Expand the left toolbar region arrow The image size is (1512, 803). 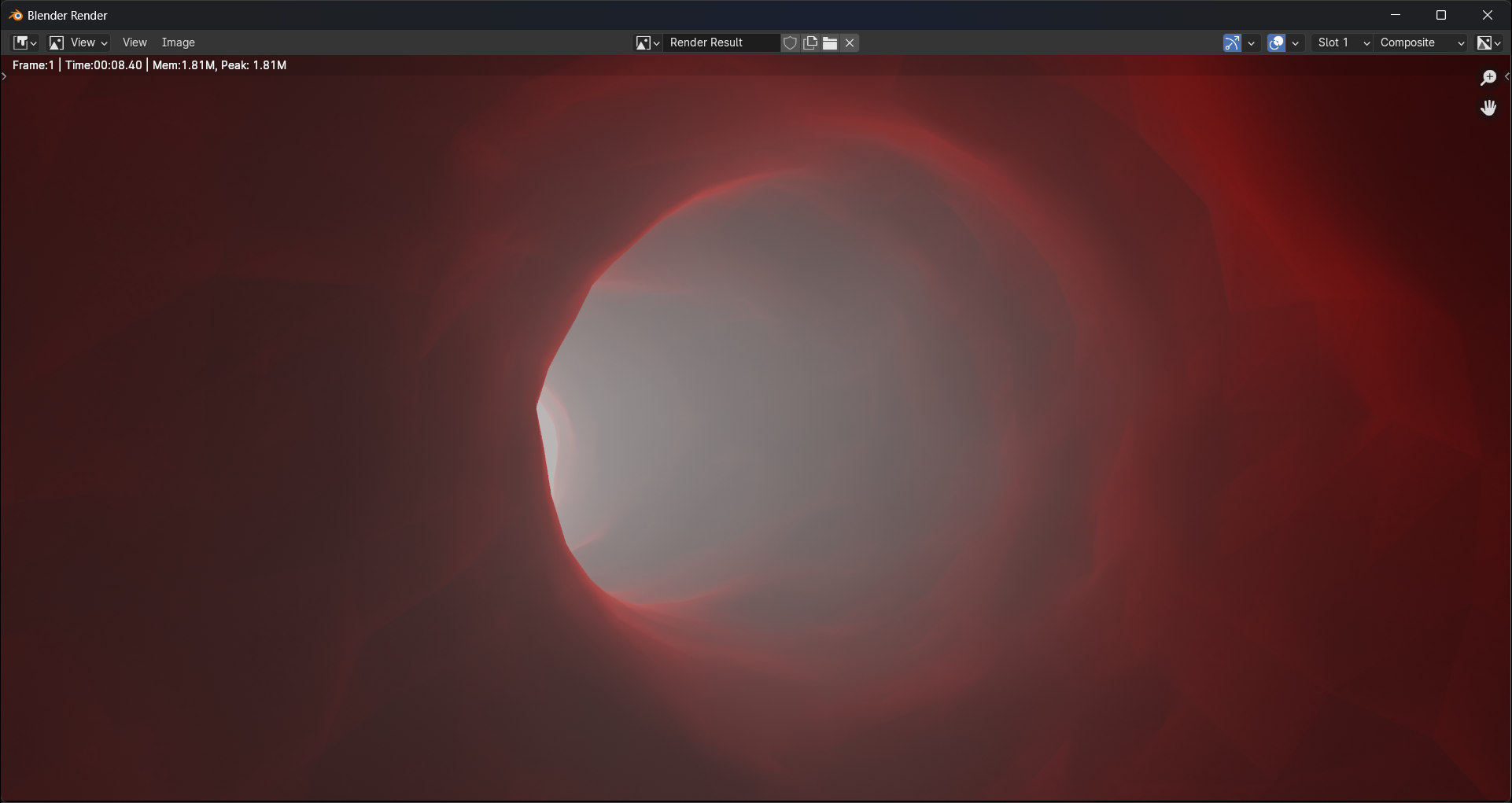pyautogui.click(x=4, y=76)
